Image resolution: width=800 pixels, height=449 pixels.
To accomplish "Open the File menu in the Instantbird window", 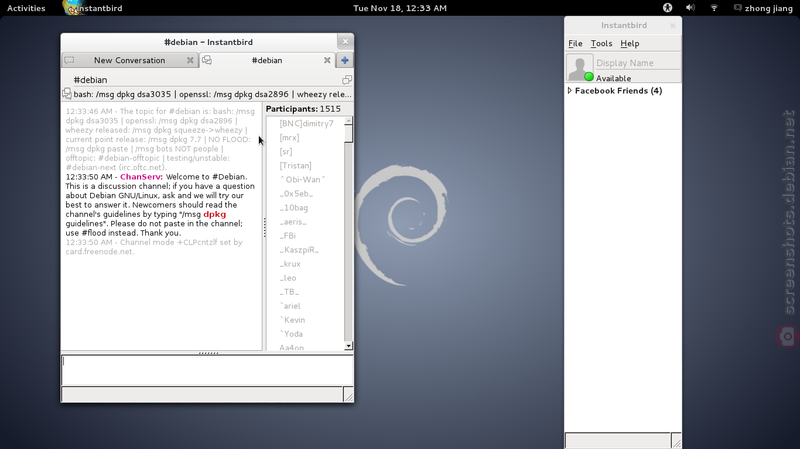I will (x=575, y=43).
